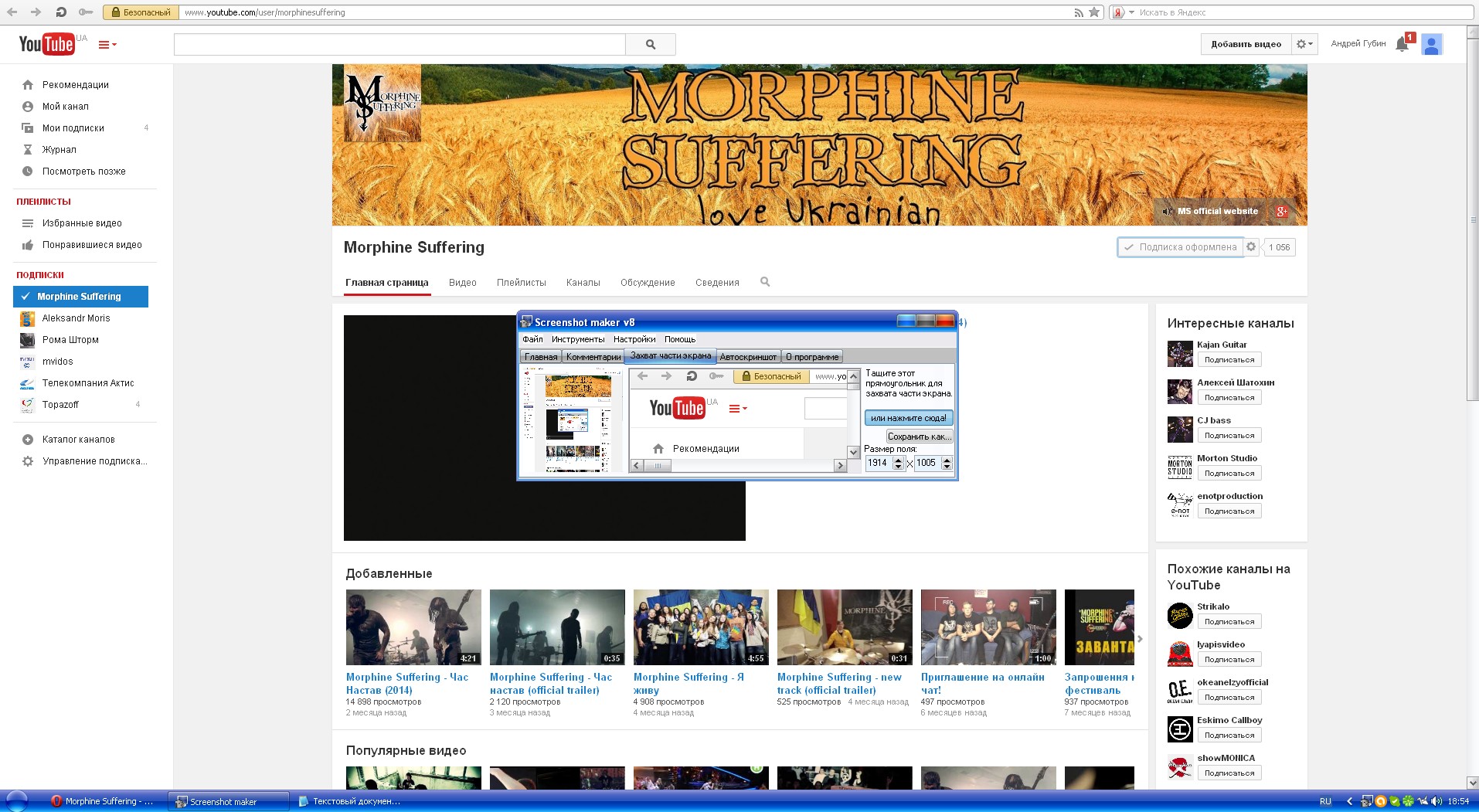Open the Morton Studio channel avatar
This screenshot has width=1479, height=812.
(x=1180, y=467)
